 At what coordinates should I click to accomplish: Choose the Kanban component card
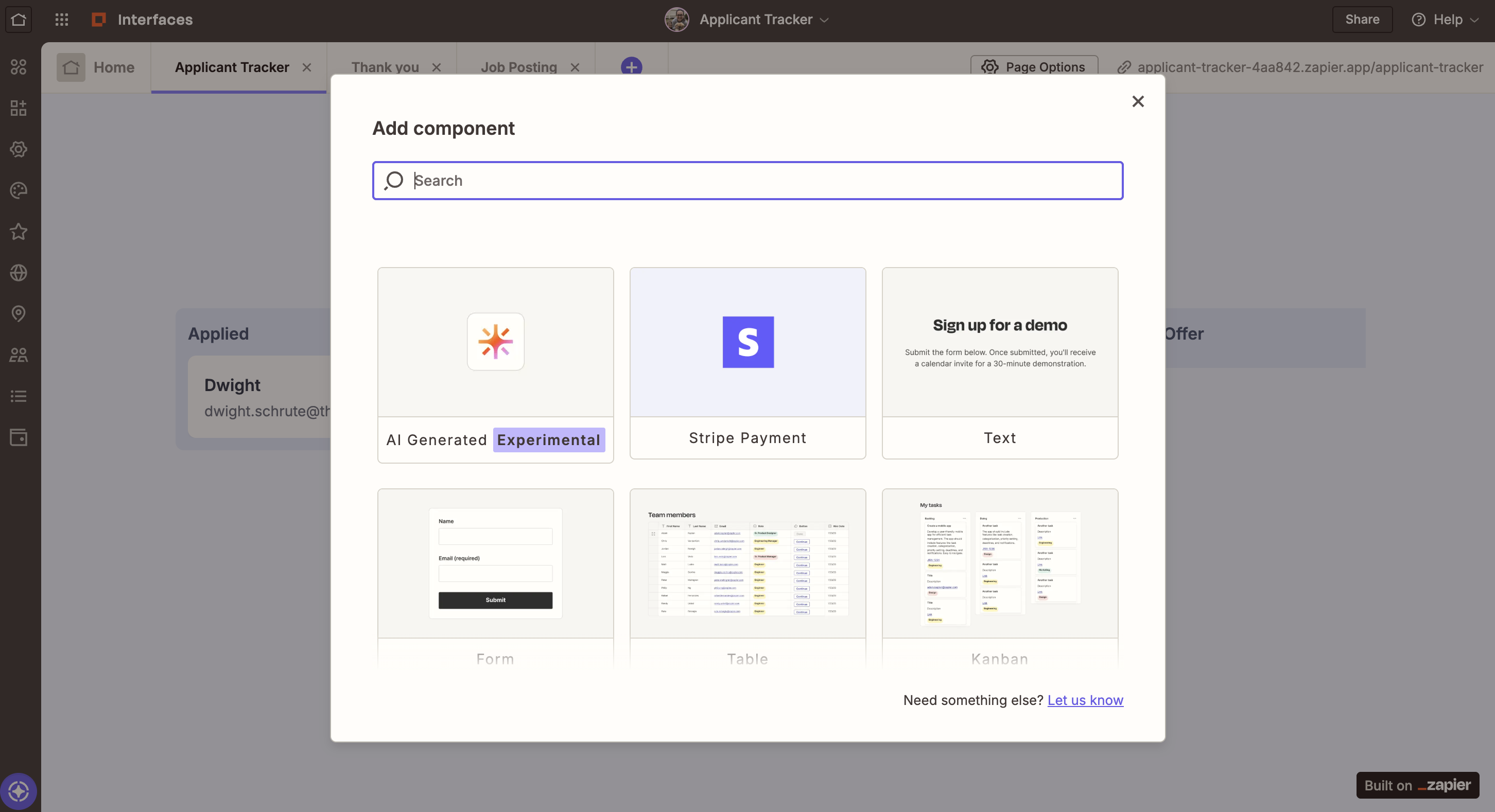pos(1000,578)
